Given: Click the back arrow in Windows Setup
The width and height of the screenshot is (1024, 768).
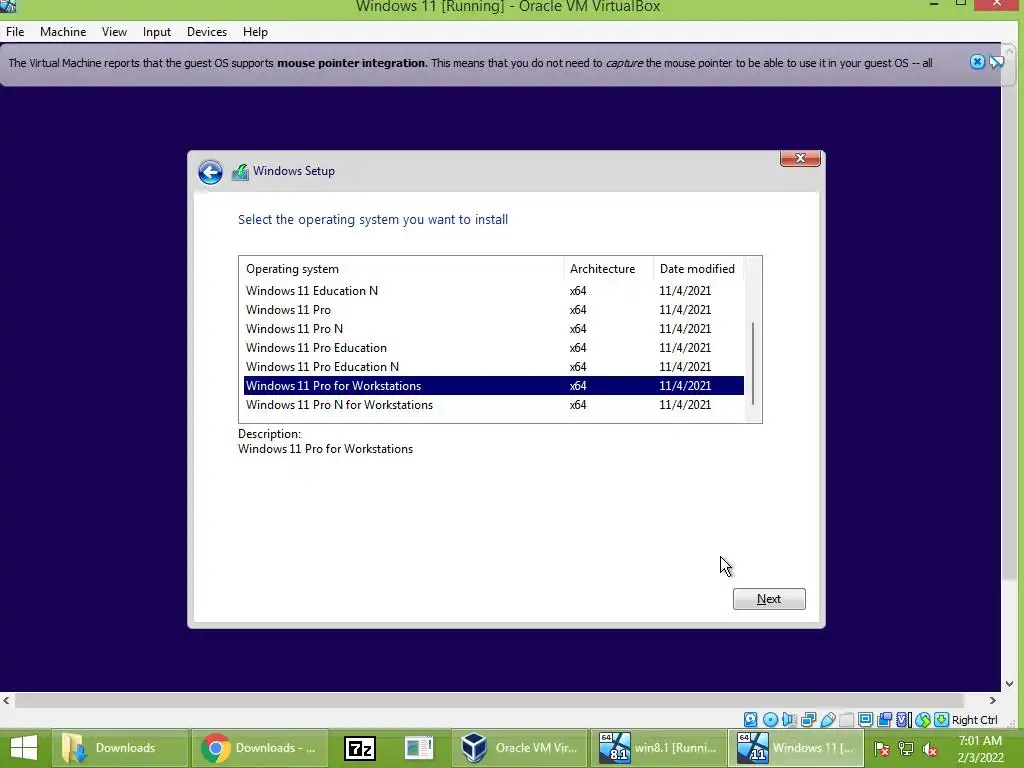Looking at the screenshot, I should click(x=210, y=172).
